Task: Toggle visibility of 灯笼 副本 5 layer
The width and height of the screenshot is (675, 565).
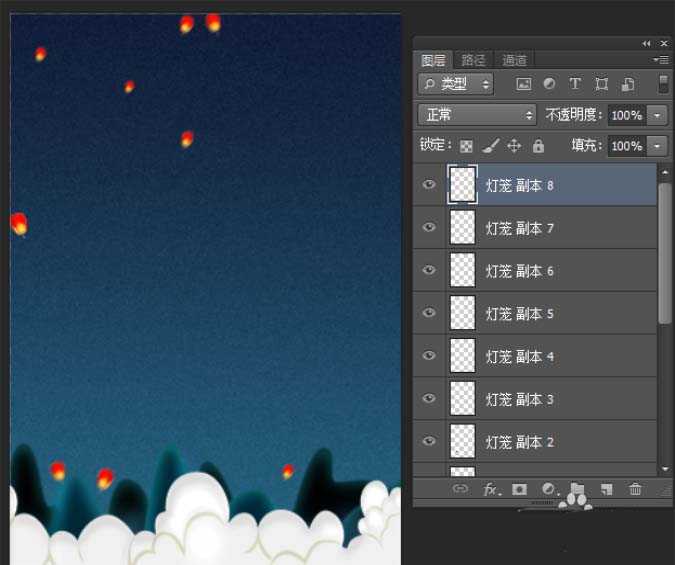Action: point(429,313)
